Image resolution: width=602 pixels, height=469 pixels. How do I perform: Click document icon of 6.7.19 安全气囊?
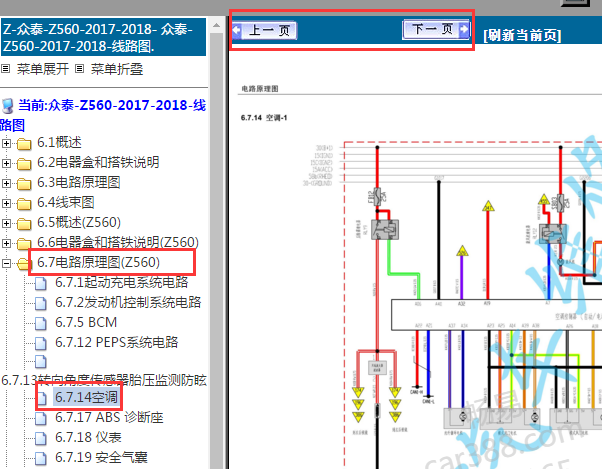[41, 458]
